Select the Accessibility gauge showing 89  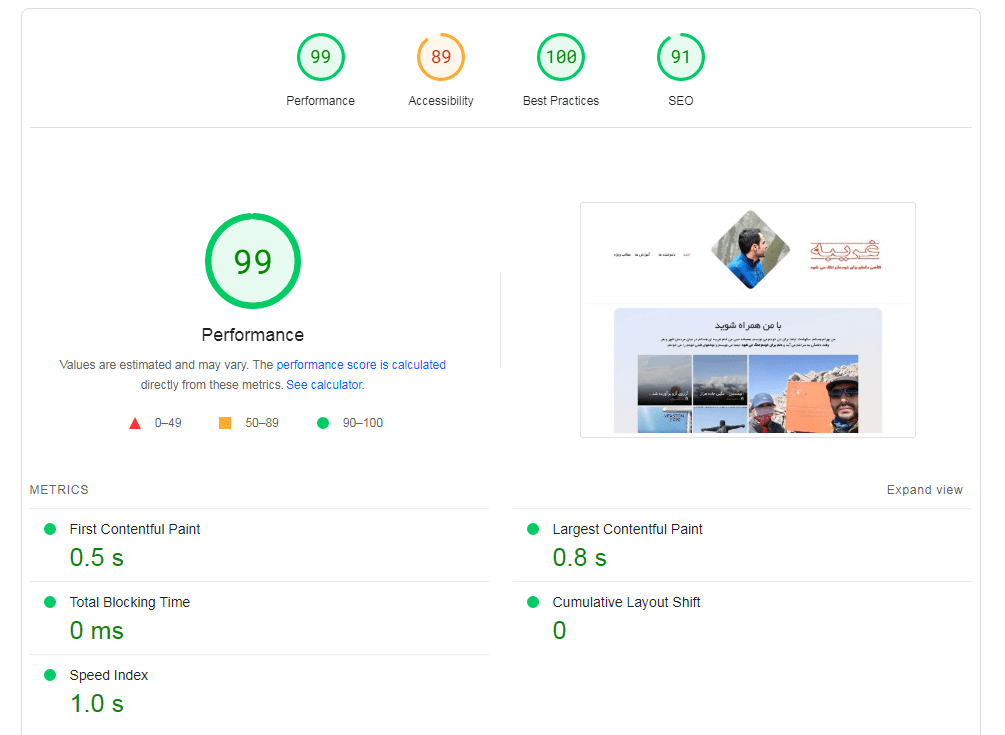pos(440,57)
